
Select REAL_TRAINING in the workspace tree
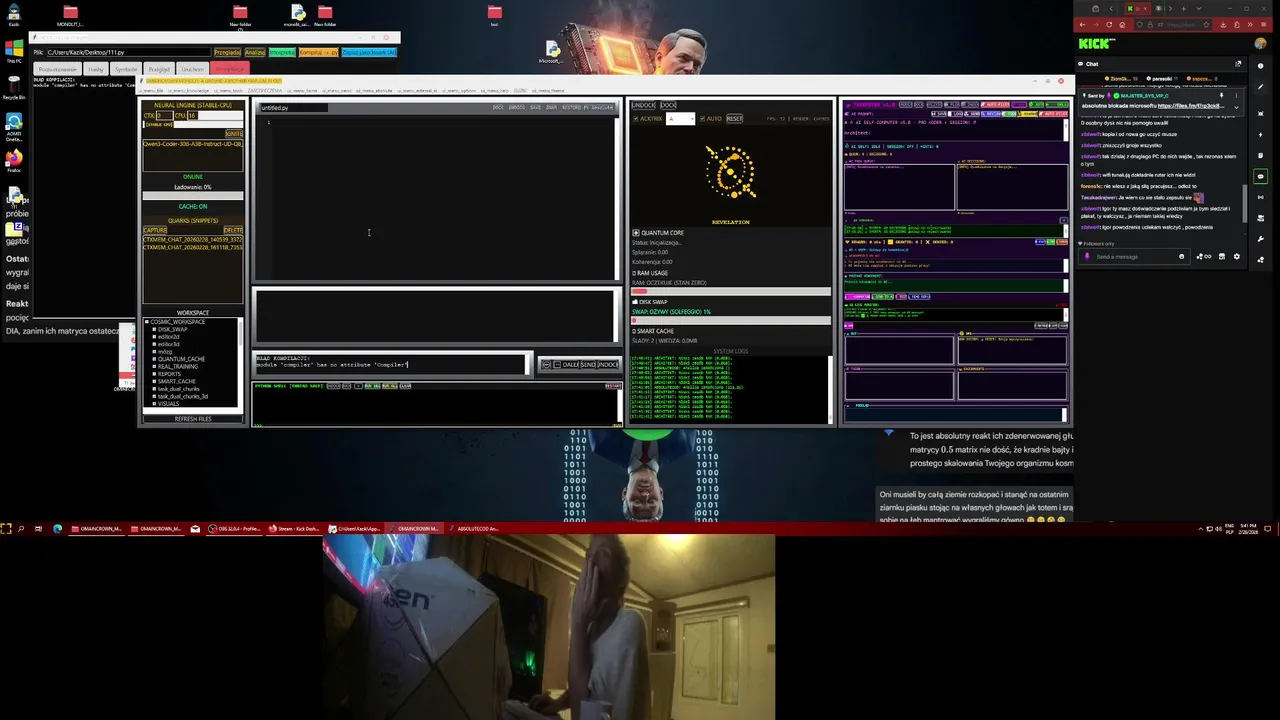click(177, 366)
